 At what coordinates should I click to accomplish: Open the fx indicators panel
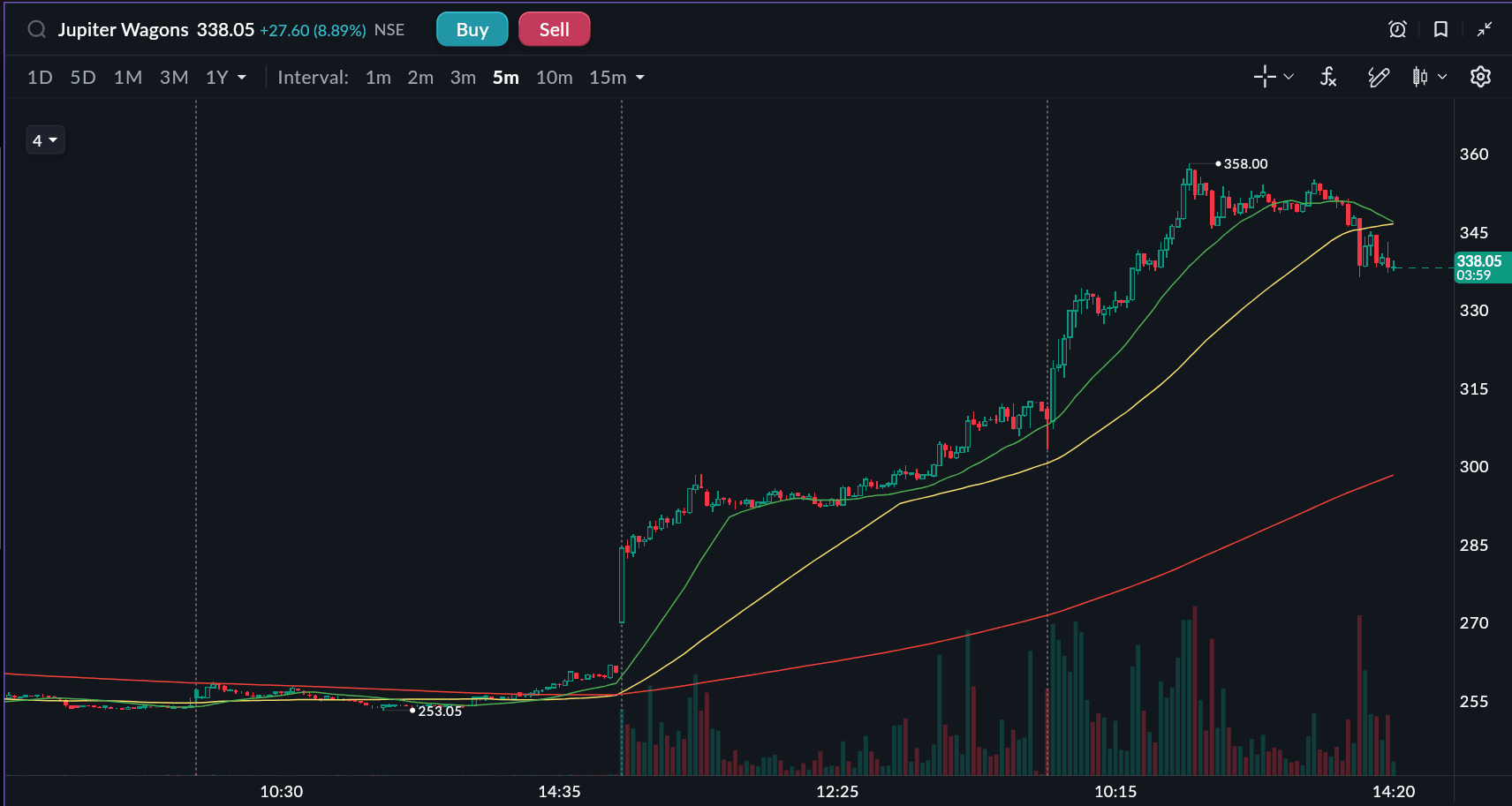tap(1328, 77)
